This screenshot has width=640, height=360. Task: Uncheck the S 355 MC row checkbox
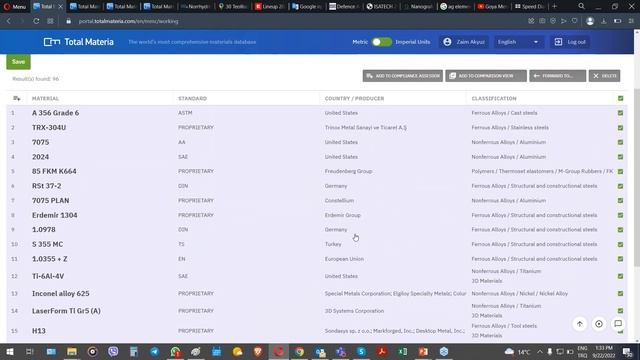click(620, 244)
